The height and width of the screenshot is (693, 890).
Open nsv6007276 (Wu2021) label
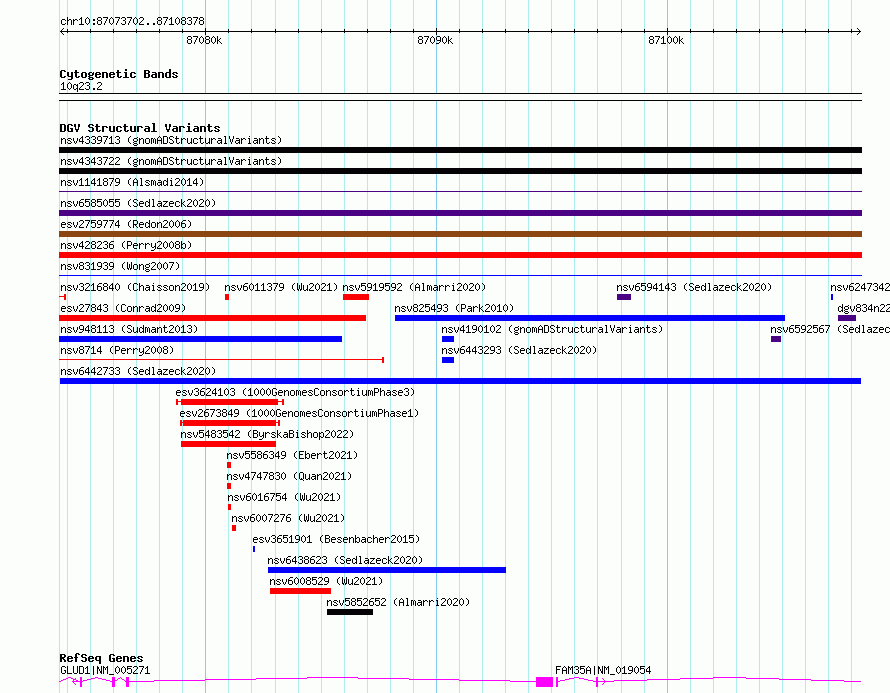(x=288, y=518)
